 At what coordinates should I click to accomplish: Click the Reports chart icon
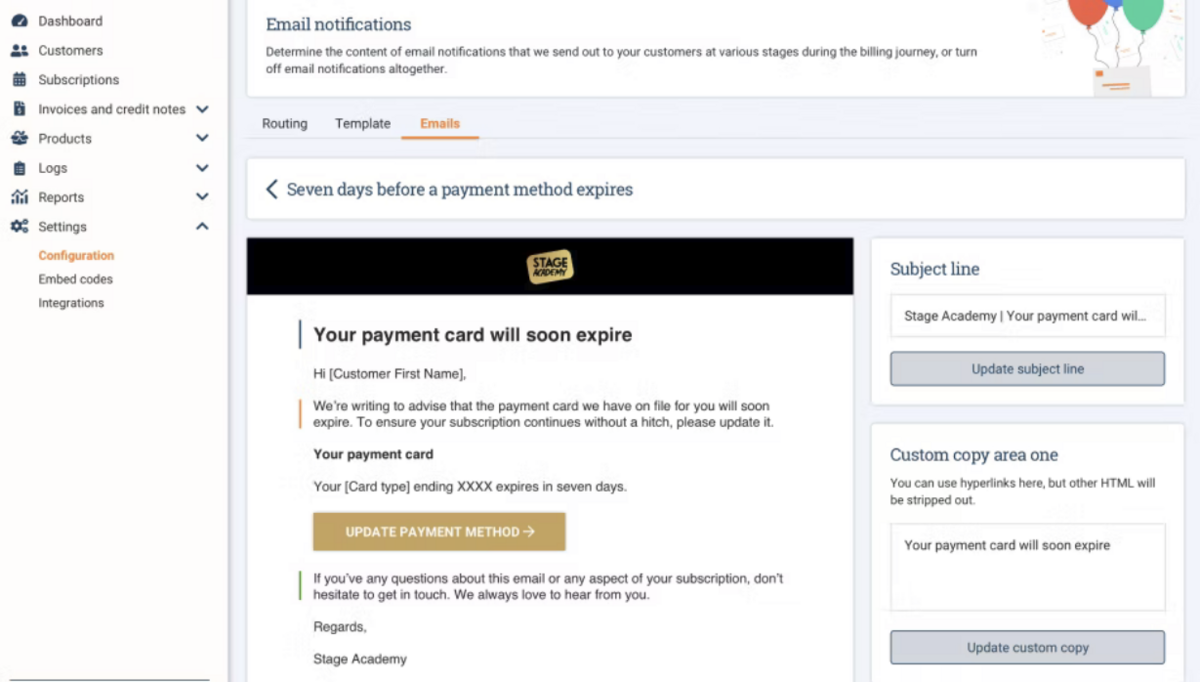pos(19,197)
